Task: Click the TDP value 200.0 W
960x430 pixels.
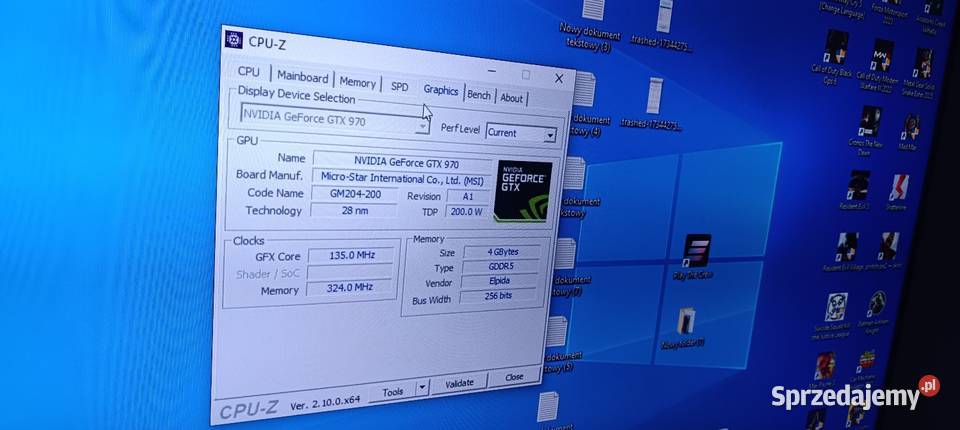Action: pyautogui.click(x=468, y=213)
